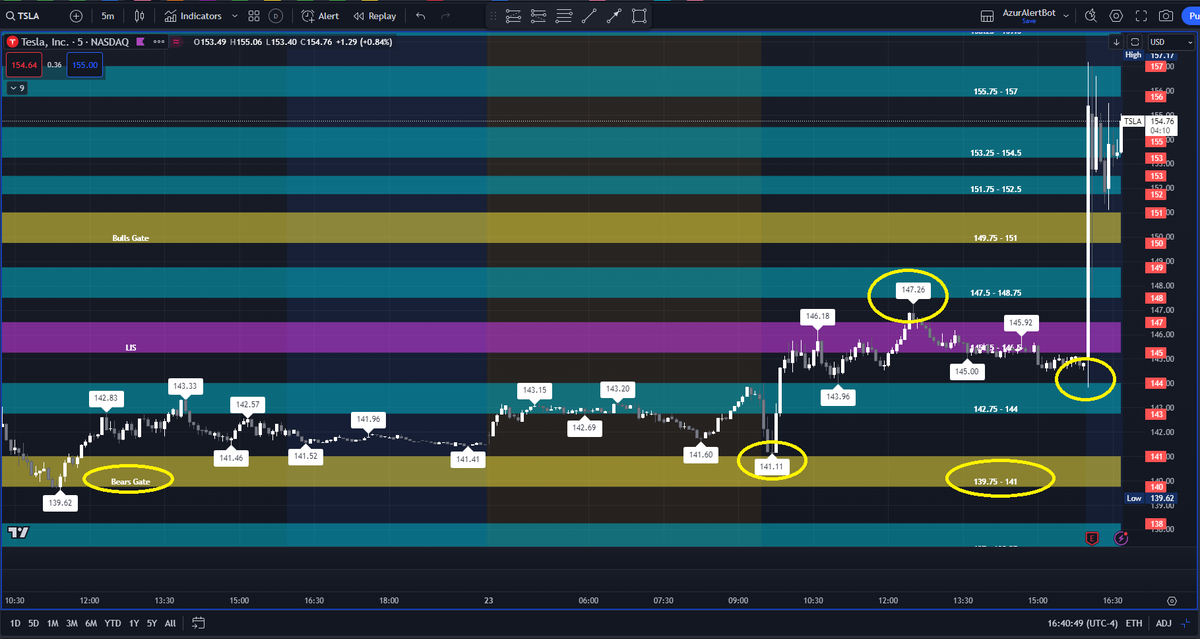The width and height of the screenshot is (1200, 639).
Task: Click the circled D toolbar icon
Action: [x=276, y=16]
